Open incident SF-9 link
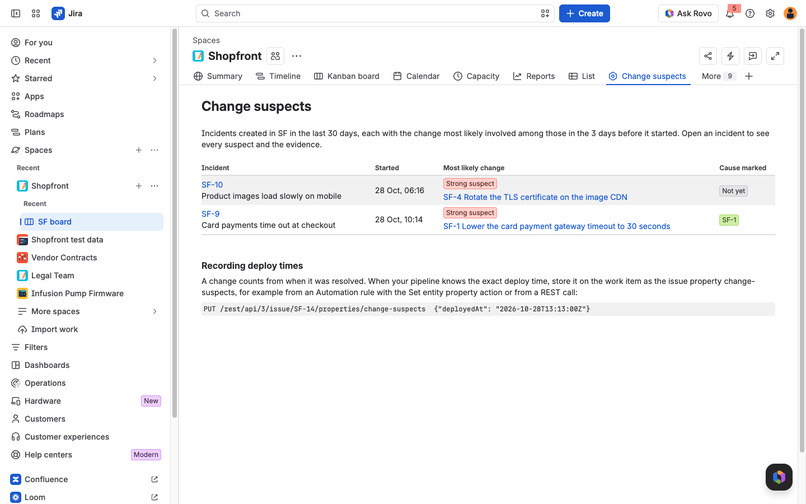 210,214
